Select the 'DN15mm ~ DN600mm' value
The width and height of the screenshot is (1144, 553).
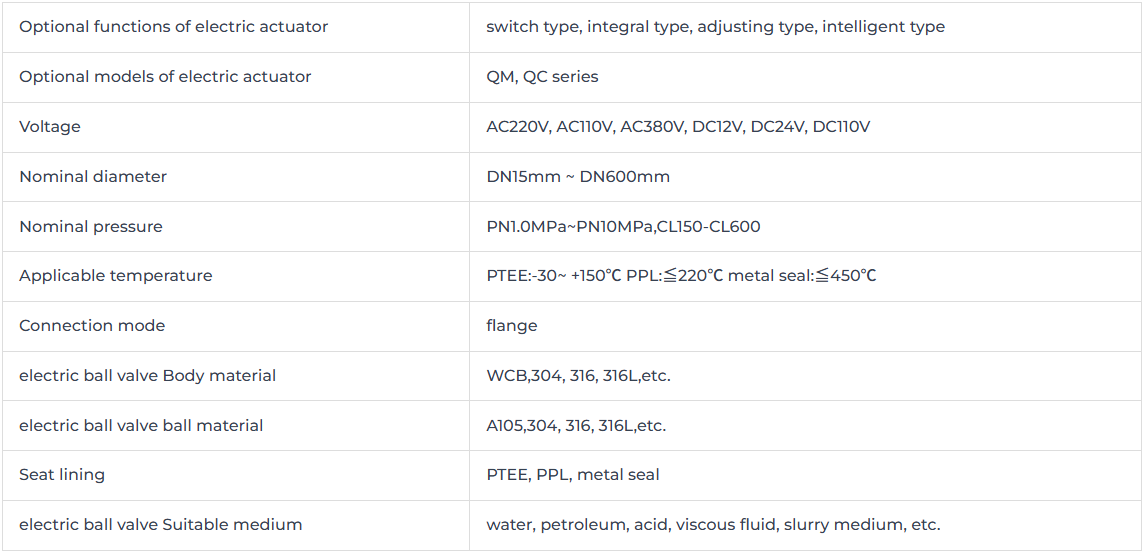tap(578, 177)
